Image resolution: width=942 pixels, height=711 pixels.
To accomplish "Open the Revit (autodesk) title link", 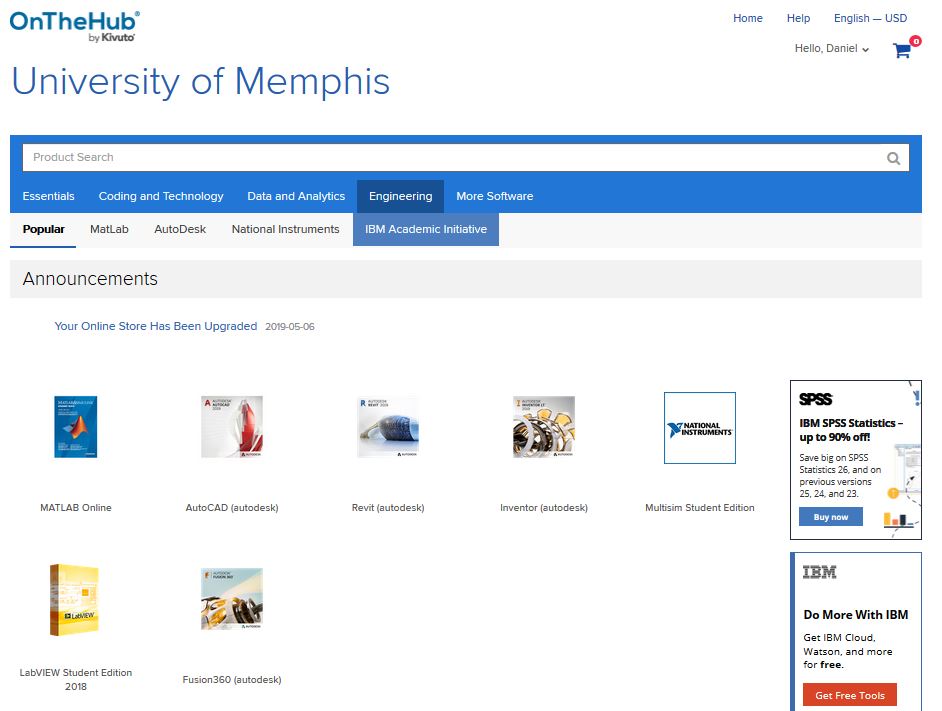I will tap(388, 508).
